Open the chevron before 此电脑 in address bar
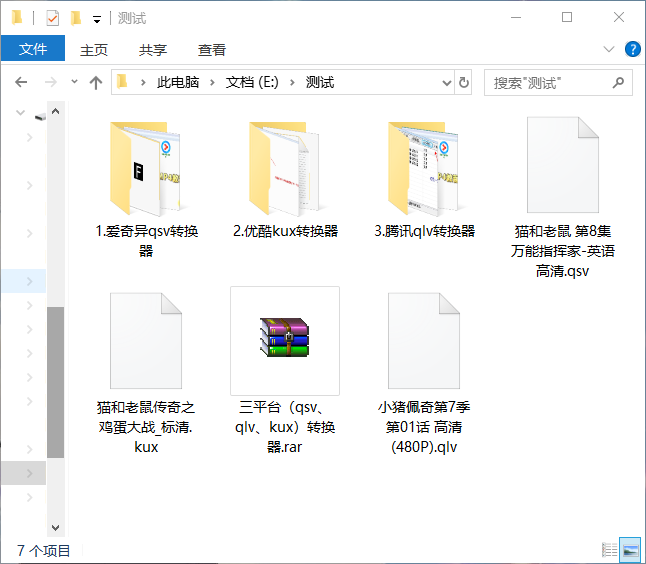Screen dimensions: 646x564 [x=143, y=82]
